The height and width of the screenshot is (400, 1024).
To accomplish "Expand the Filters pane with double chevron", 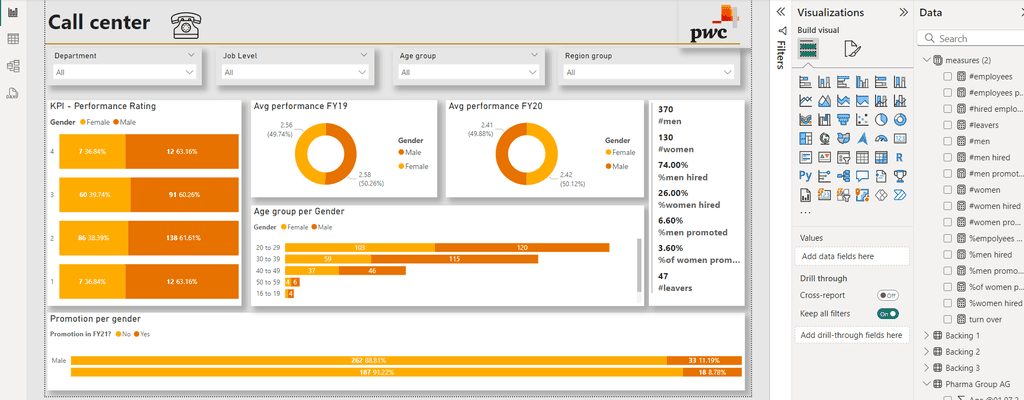I will click(780, 12).
